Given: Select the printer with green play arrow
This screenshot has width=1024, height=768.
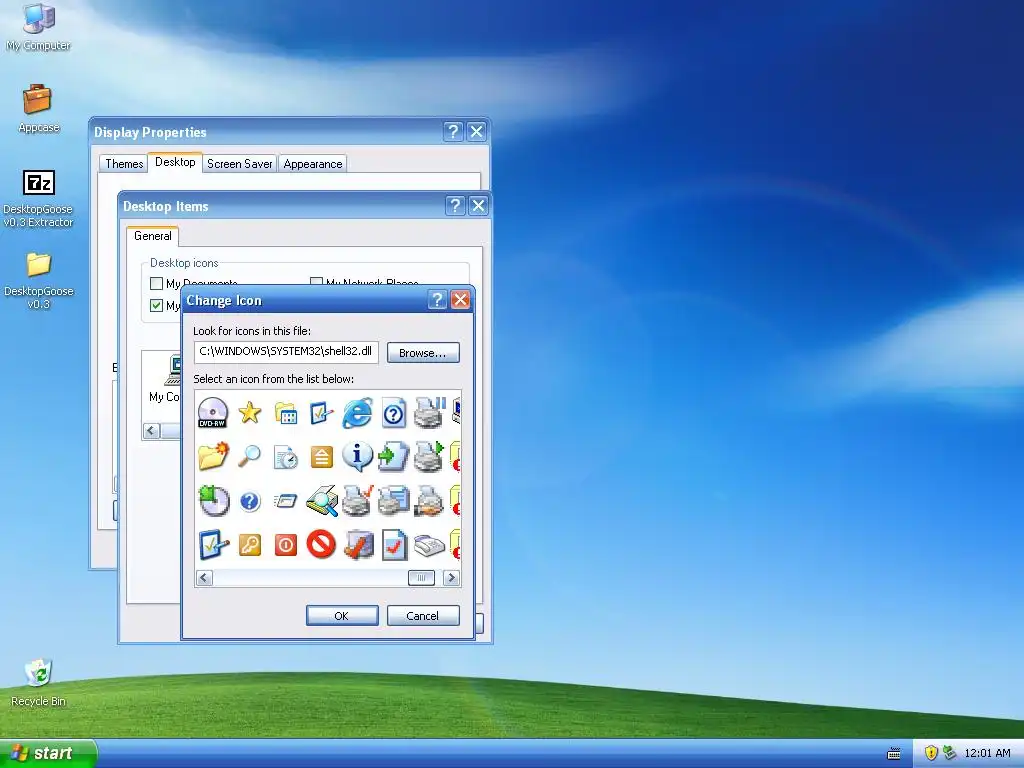Looking at the screenshot, I should pos(429,456).
